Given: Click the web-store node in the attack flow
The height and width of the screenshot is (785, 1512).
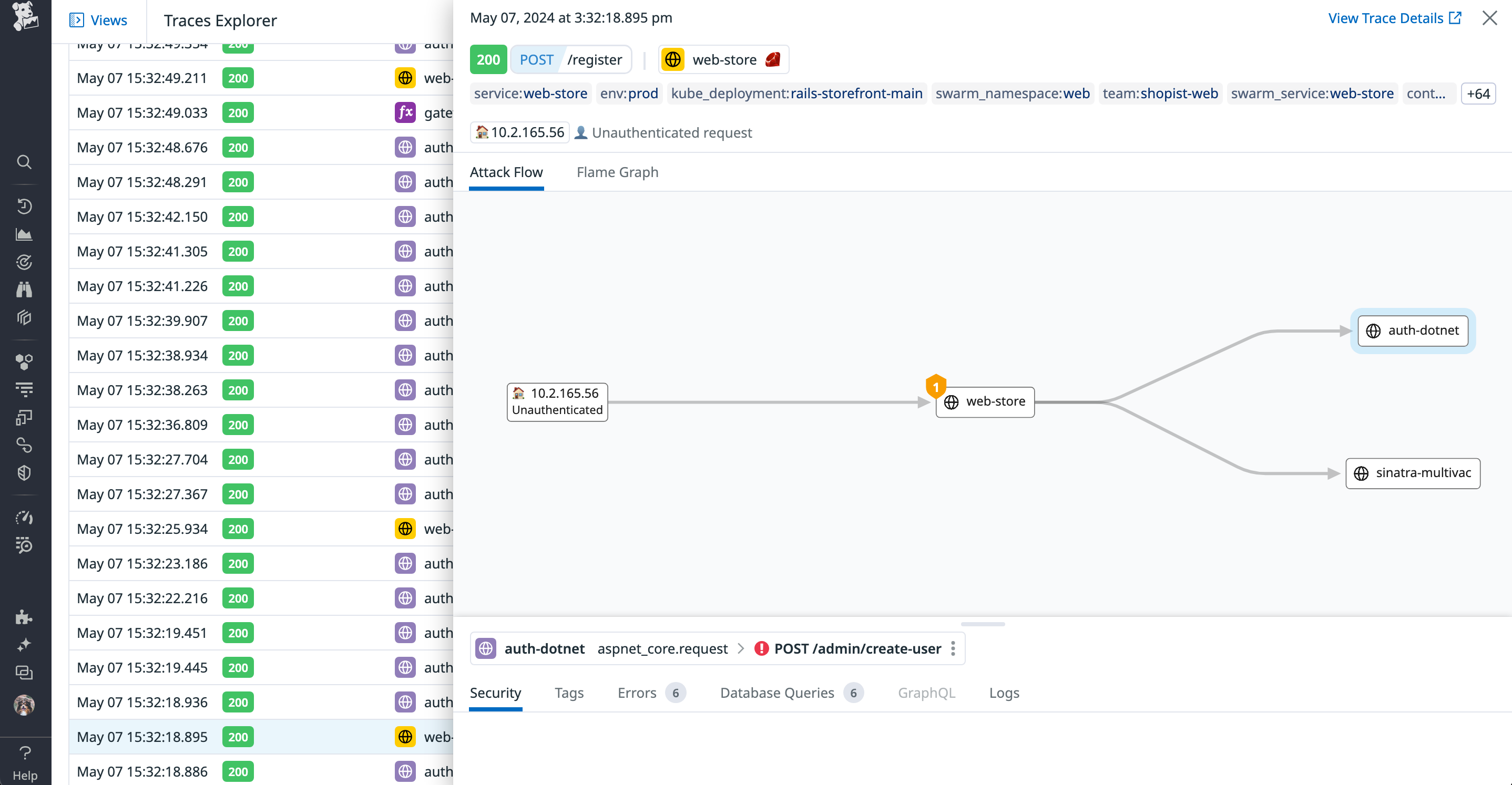Looking at the screenshot, I should tap(984, 402).
